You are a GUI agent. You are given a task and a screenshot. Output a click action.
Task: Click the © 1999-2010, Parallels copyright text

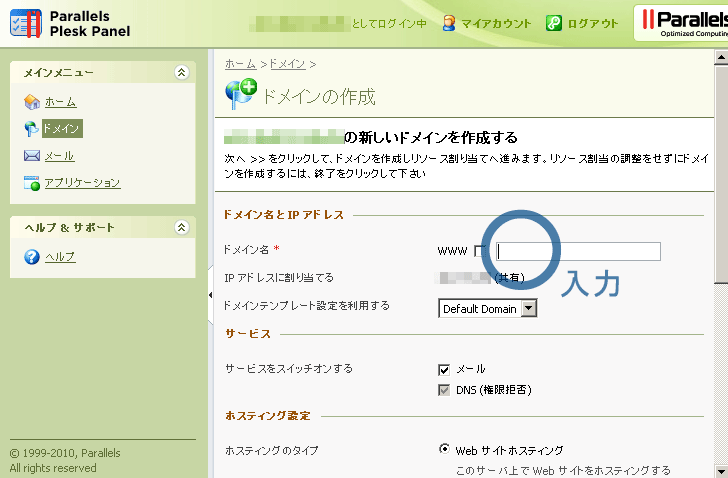[x=65, y=453]
